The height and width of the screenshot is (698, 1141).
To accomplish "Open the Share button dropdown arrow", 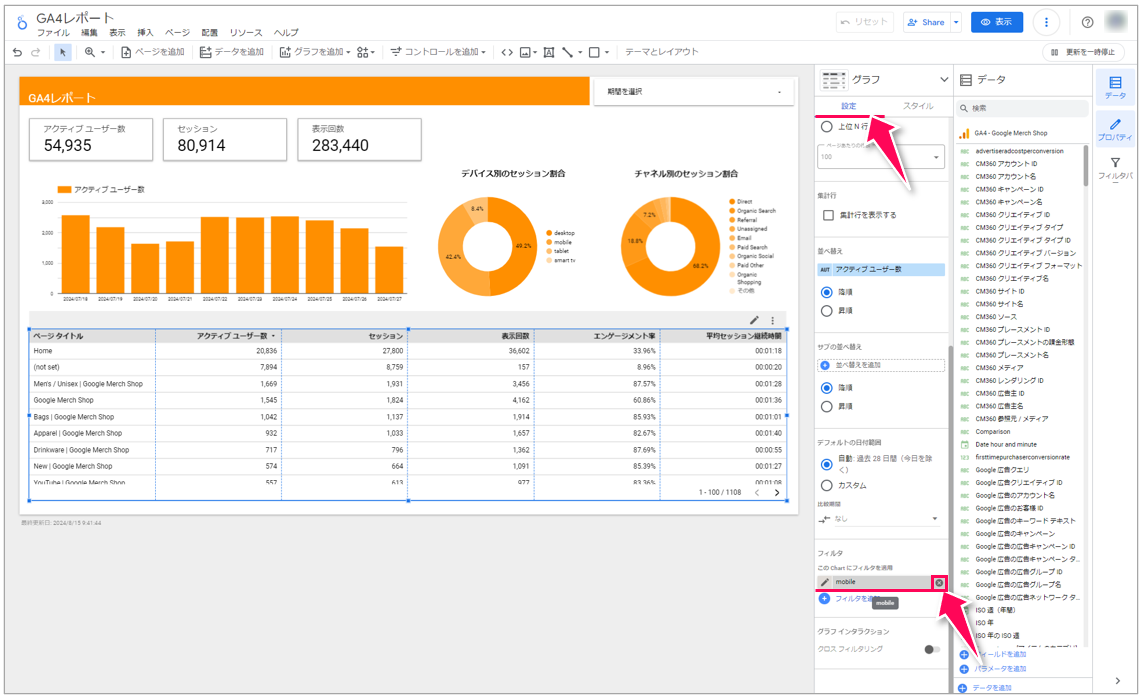I will (x=956, y=23).
